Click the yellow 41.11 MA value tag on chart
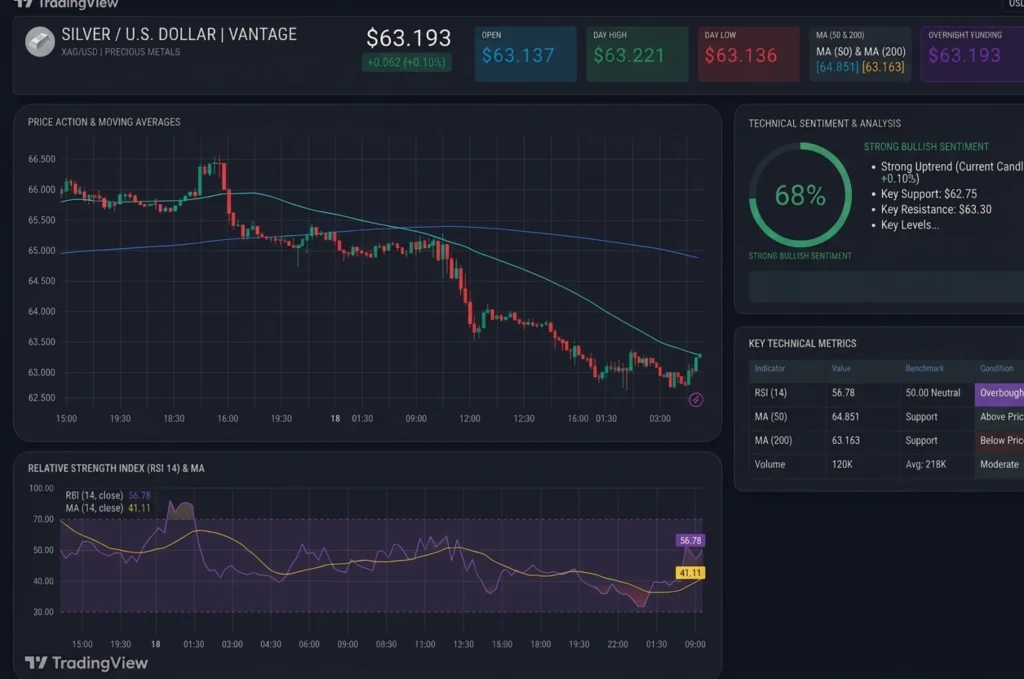Screen dimensions: 1024x679 [690, 573]
